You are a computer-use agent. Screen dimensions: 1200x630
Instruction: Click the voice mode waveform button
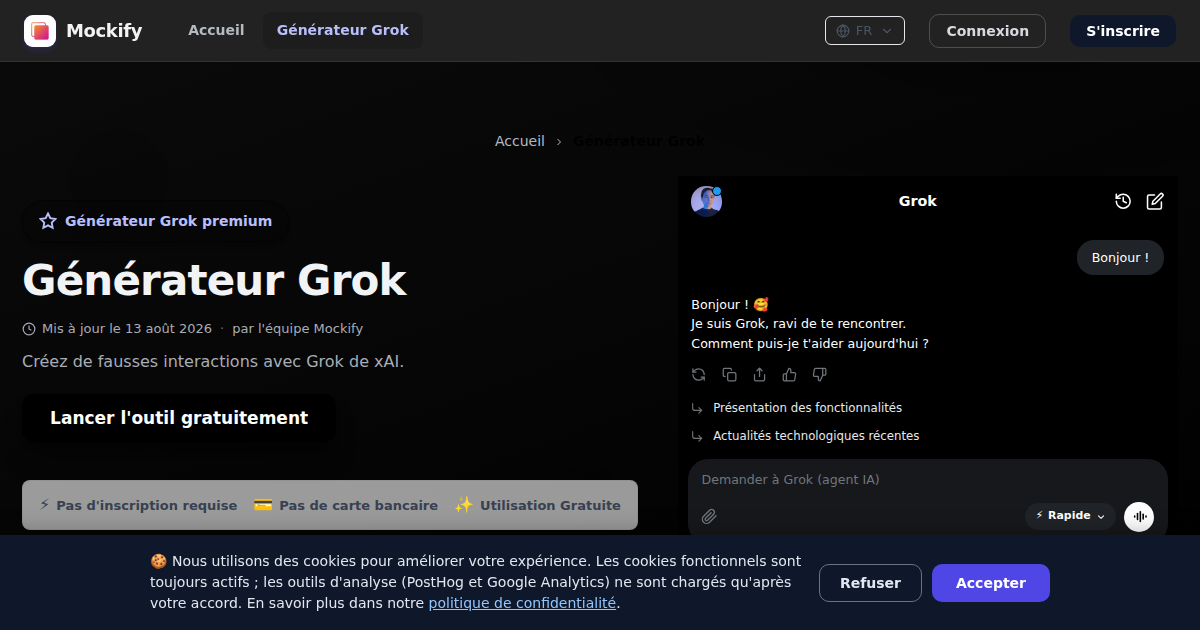(x=1139, y=517)
